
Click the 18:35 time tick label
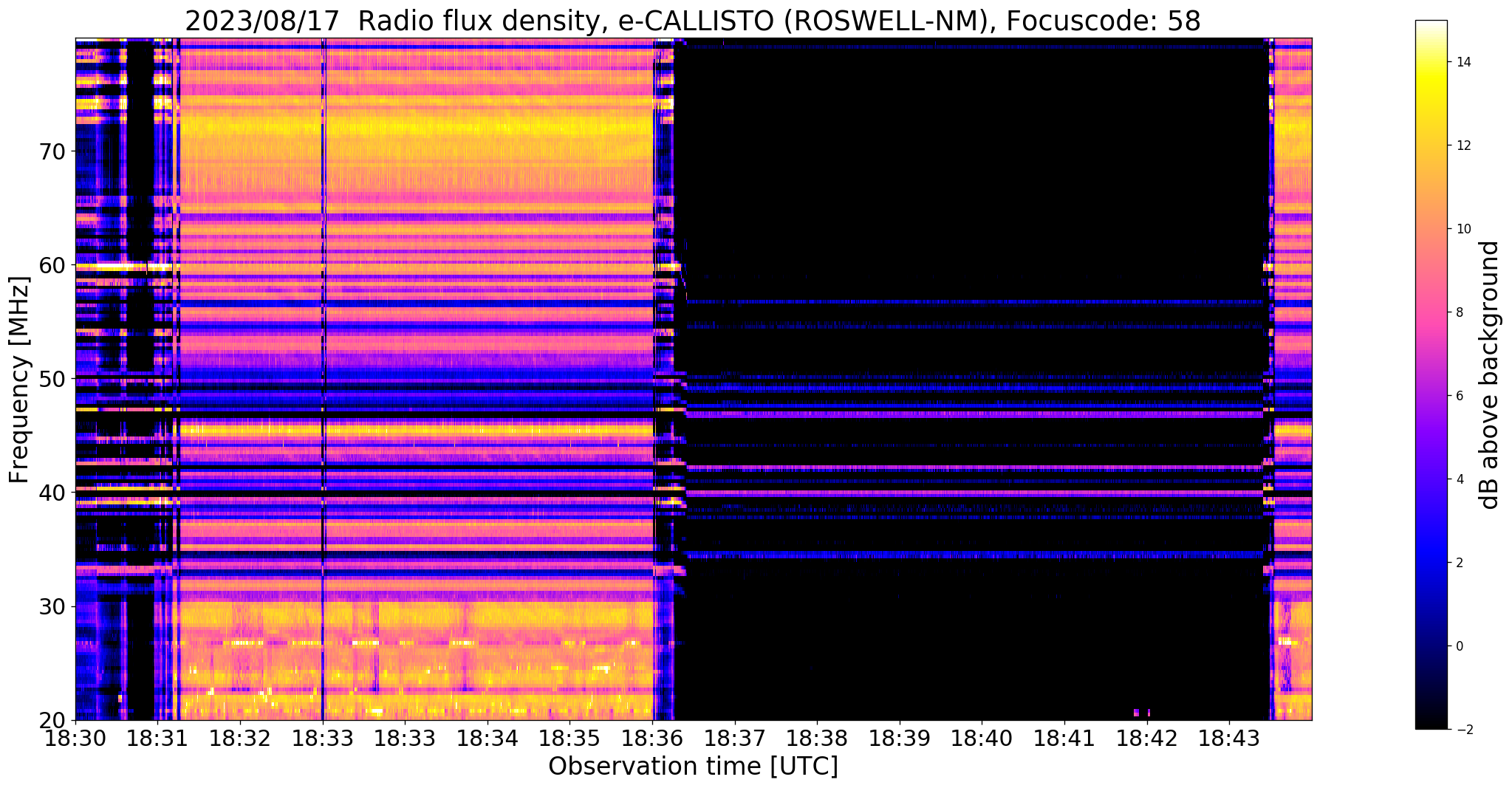569,739
